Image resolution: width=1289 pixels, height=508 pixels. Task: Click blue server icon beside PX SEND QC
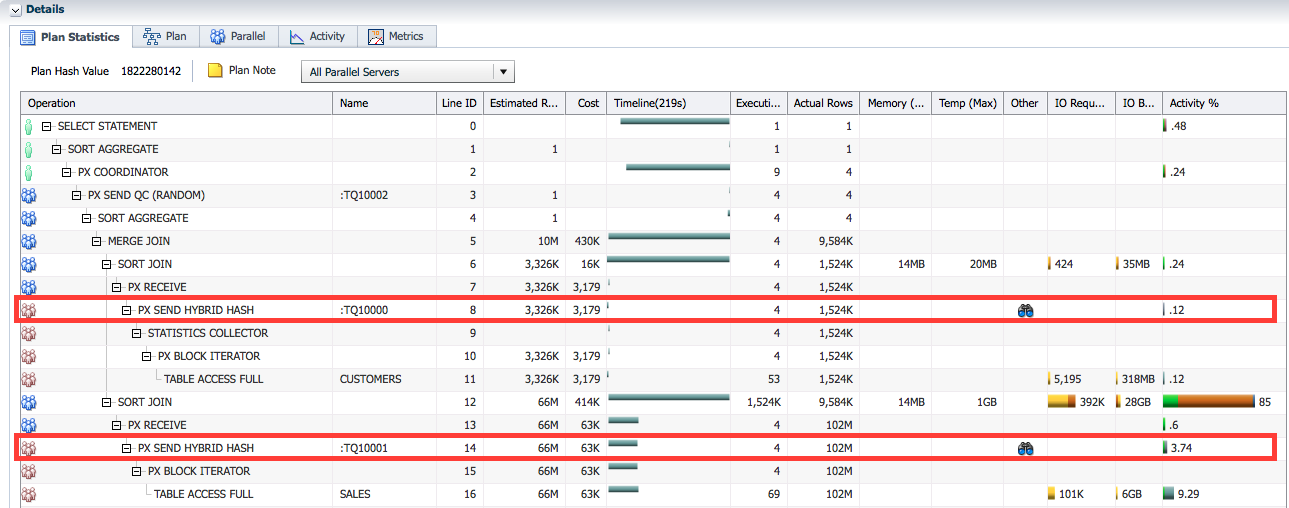click(28, 196)
